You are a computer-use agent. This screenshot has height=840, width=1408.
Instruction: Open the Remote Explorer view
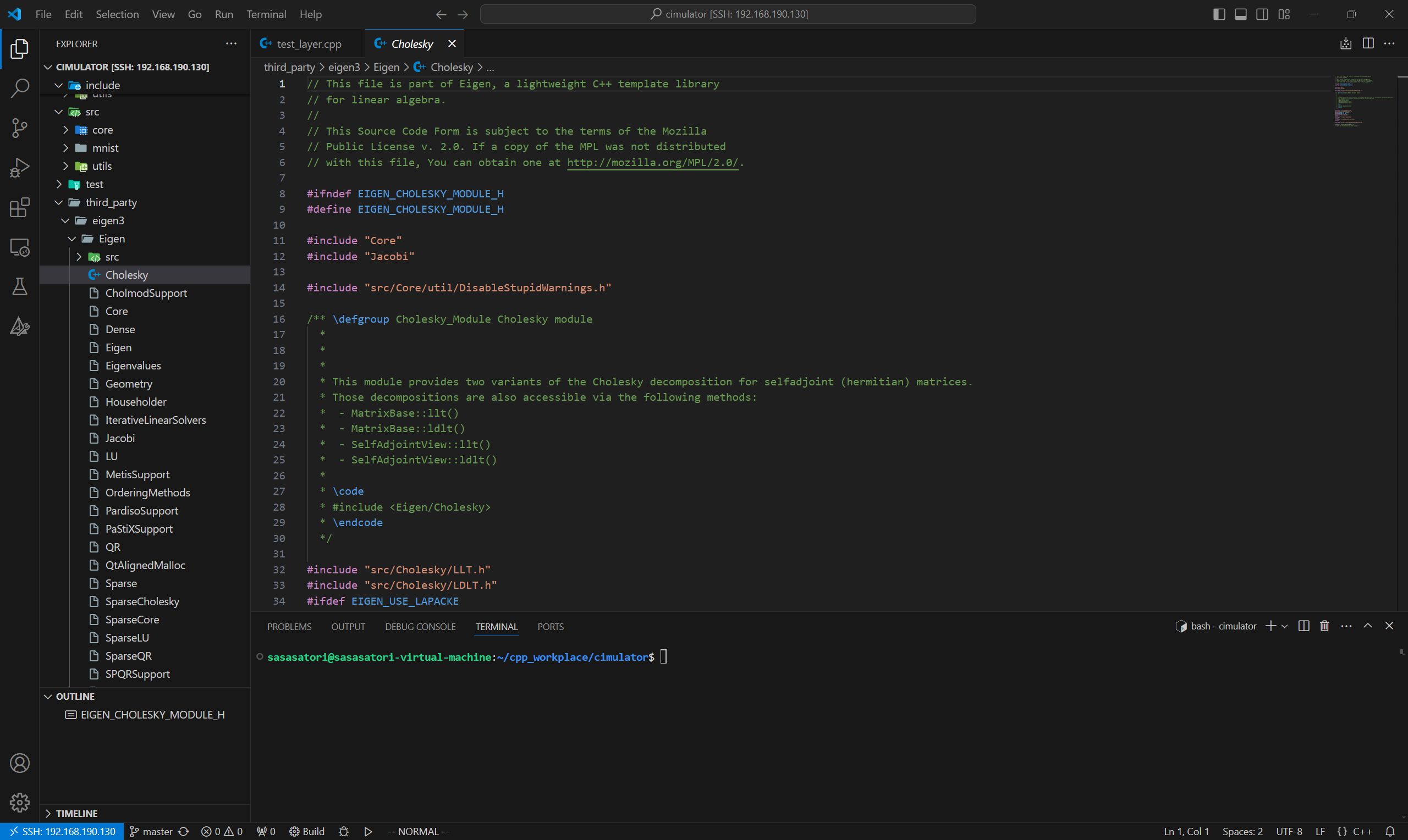(x=20, y=247)
